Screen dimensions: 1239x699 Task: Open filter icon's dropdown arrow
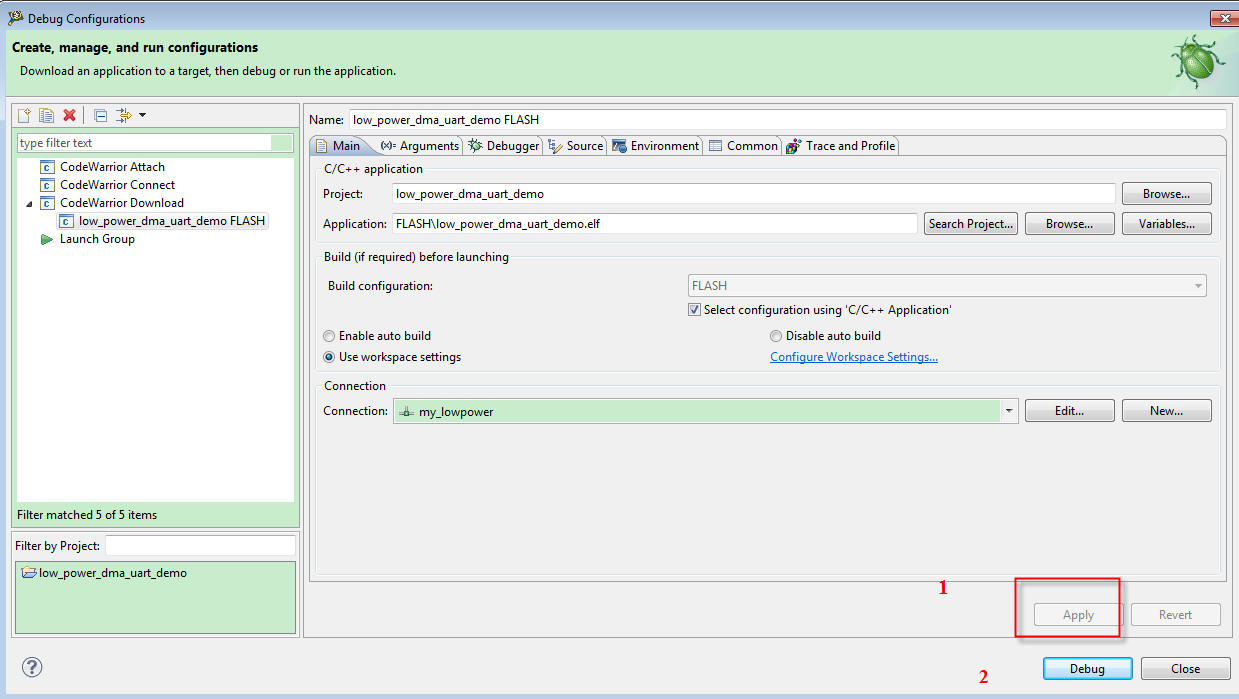click(x=142, y=116)
